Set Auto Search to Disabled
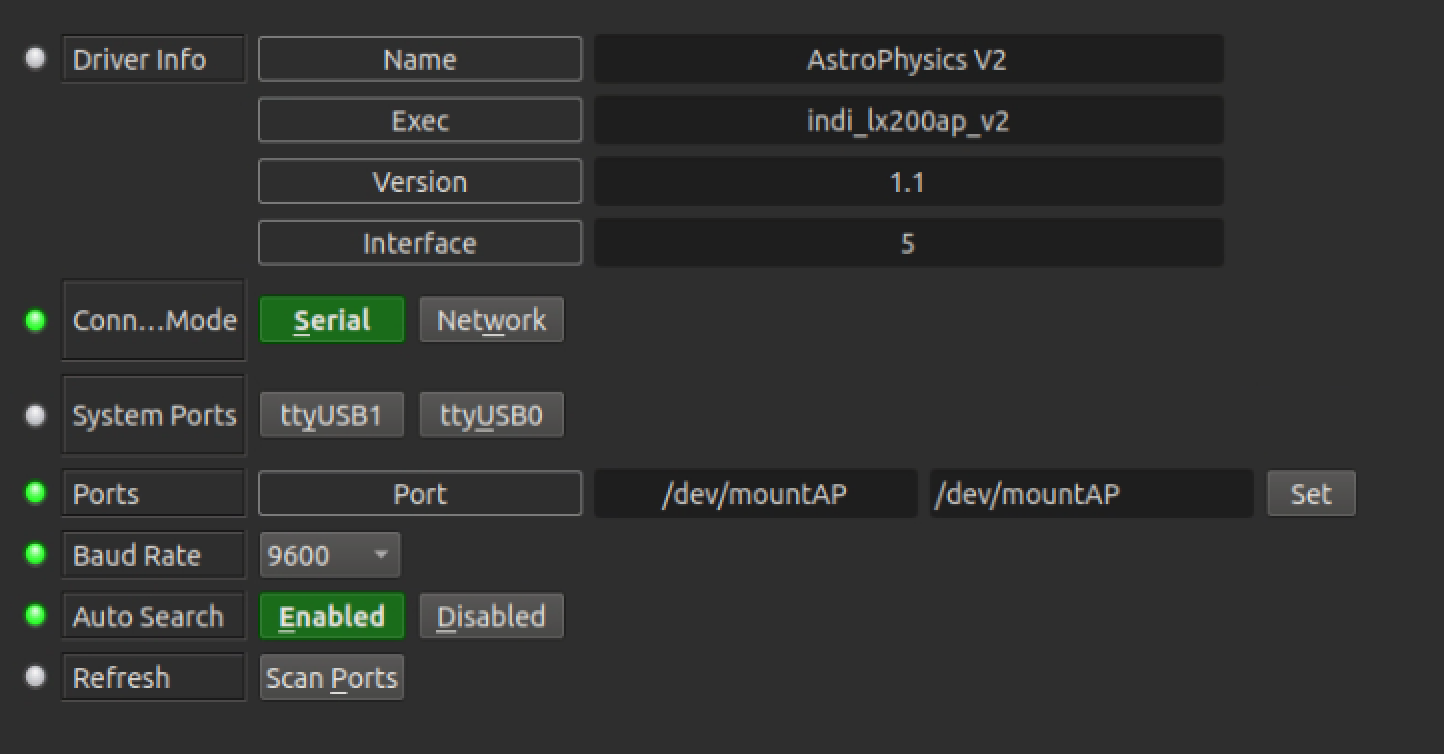Screen dimensions: 1444x754 491,616
